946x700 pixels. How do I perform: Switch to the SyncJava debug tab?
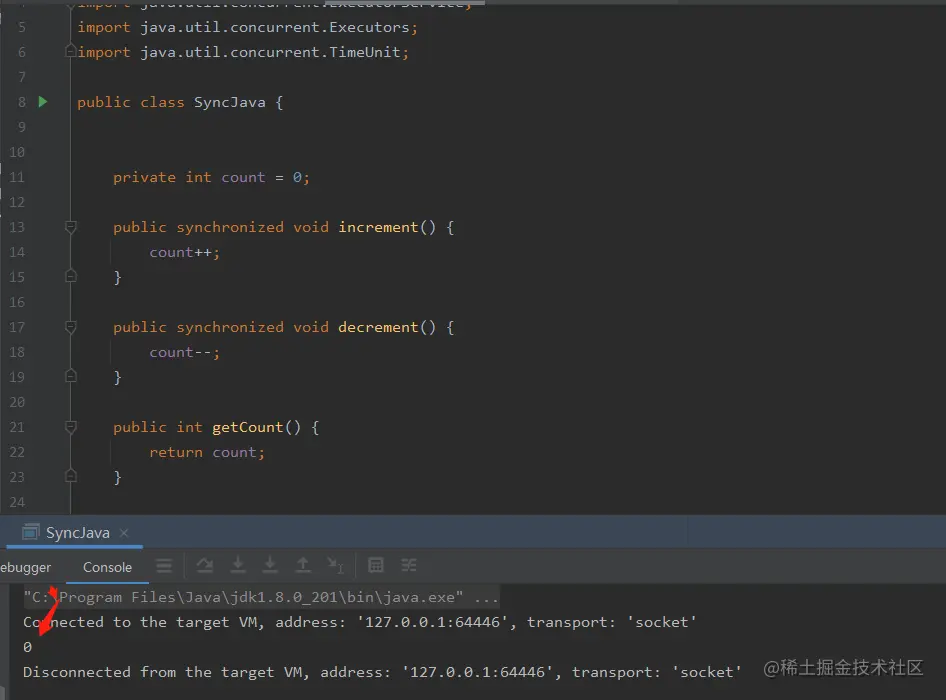coord(77,533)
